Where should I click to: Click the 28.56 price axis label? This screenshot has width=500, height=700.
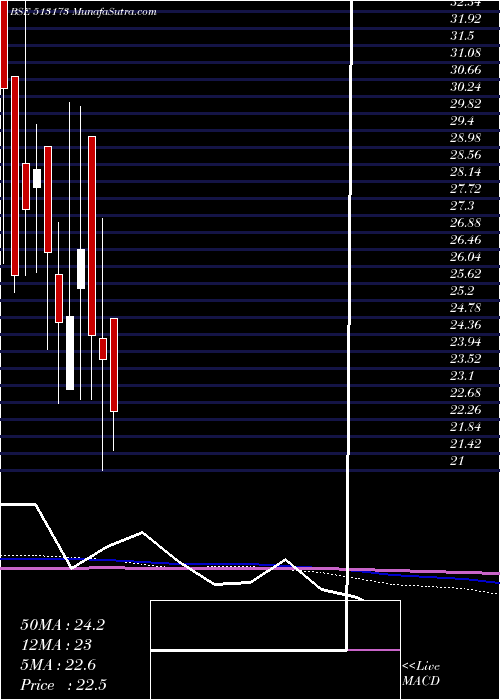tap(466, 154)
